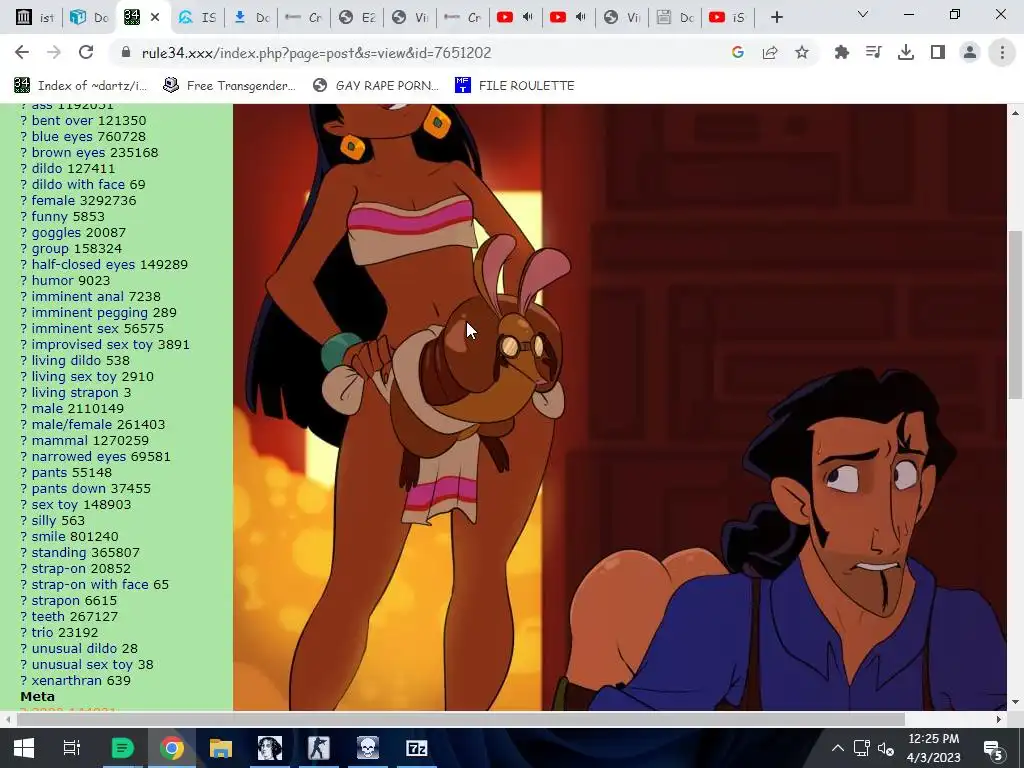This screenshot has width=1024, height=768.
Task: Switch to the tab labeled IS
Action: click(197, 17)
